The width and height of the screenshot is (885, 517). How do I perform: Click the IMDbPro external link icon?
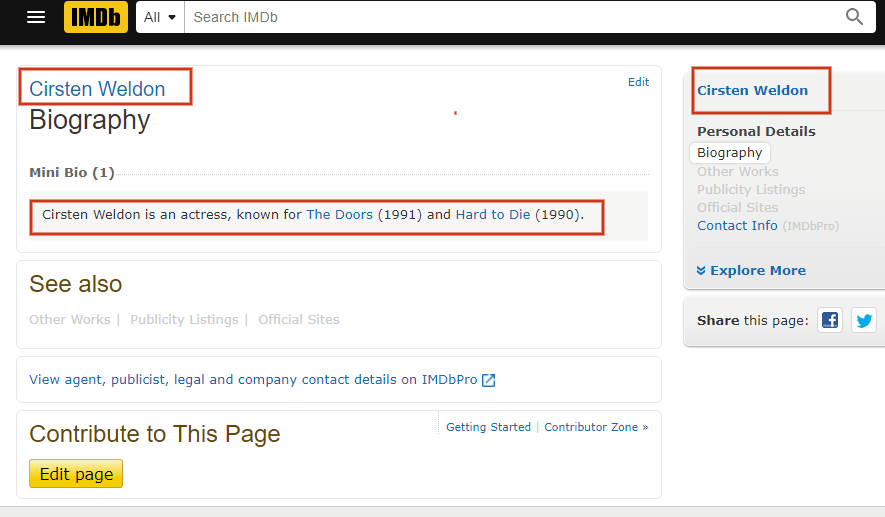[489, 380]
